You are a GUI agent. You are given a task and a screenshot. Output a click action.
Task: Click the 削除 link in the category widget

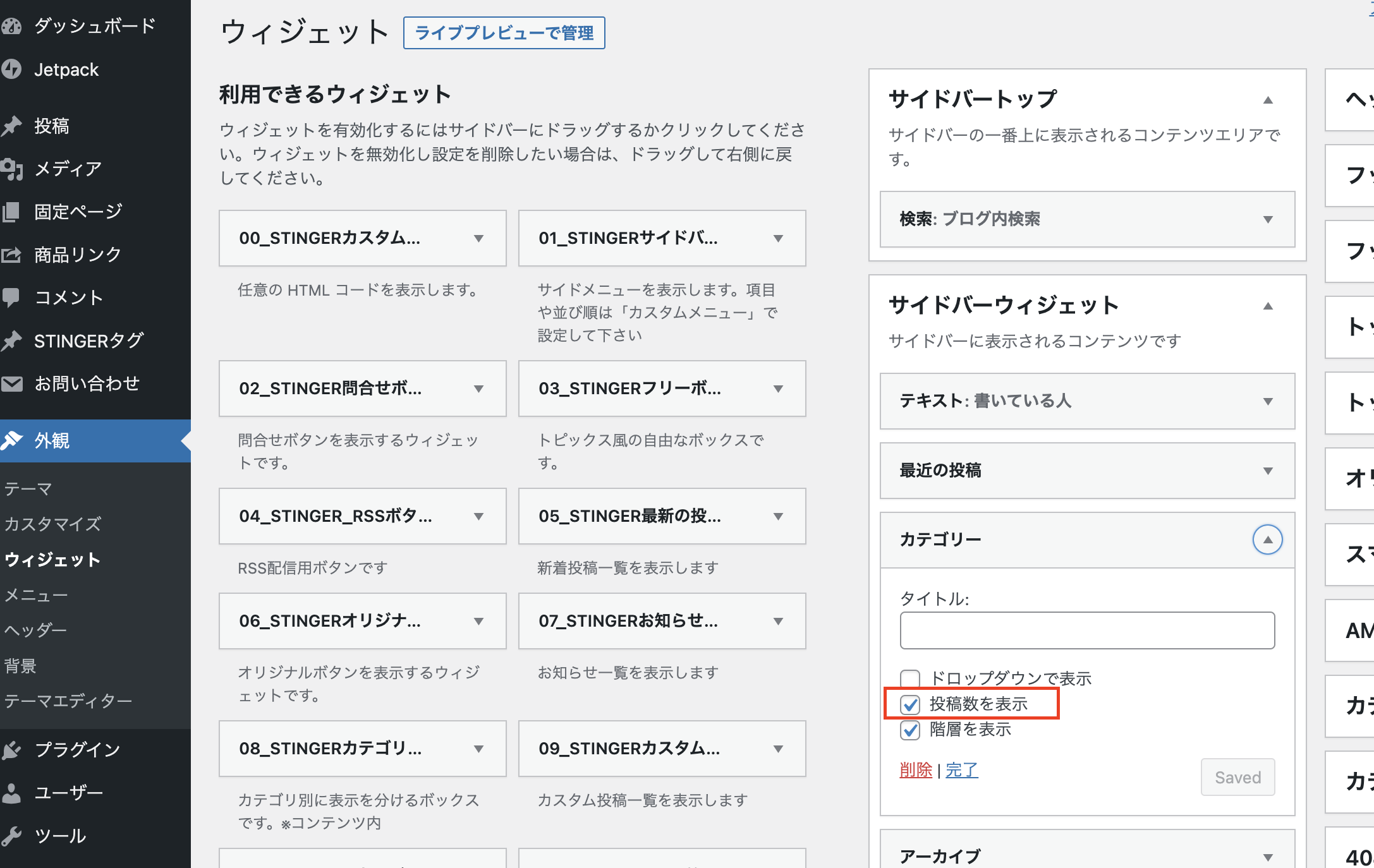click(916, 769)
